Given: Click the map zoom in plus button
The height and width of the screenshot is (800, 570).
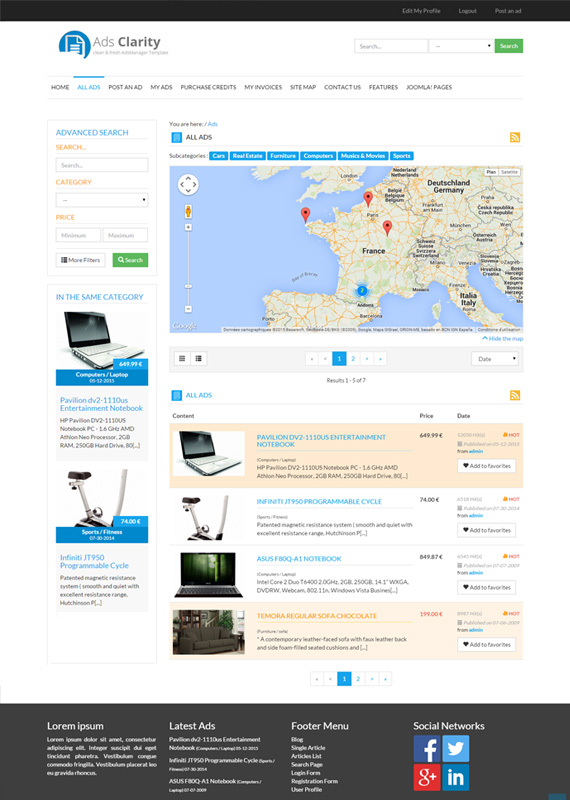Looking at the screenshot, I should click(188, 227).
